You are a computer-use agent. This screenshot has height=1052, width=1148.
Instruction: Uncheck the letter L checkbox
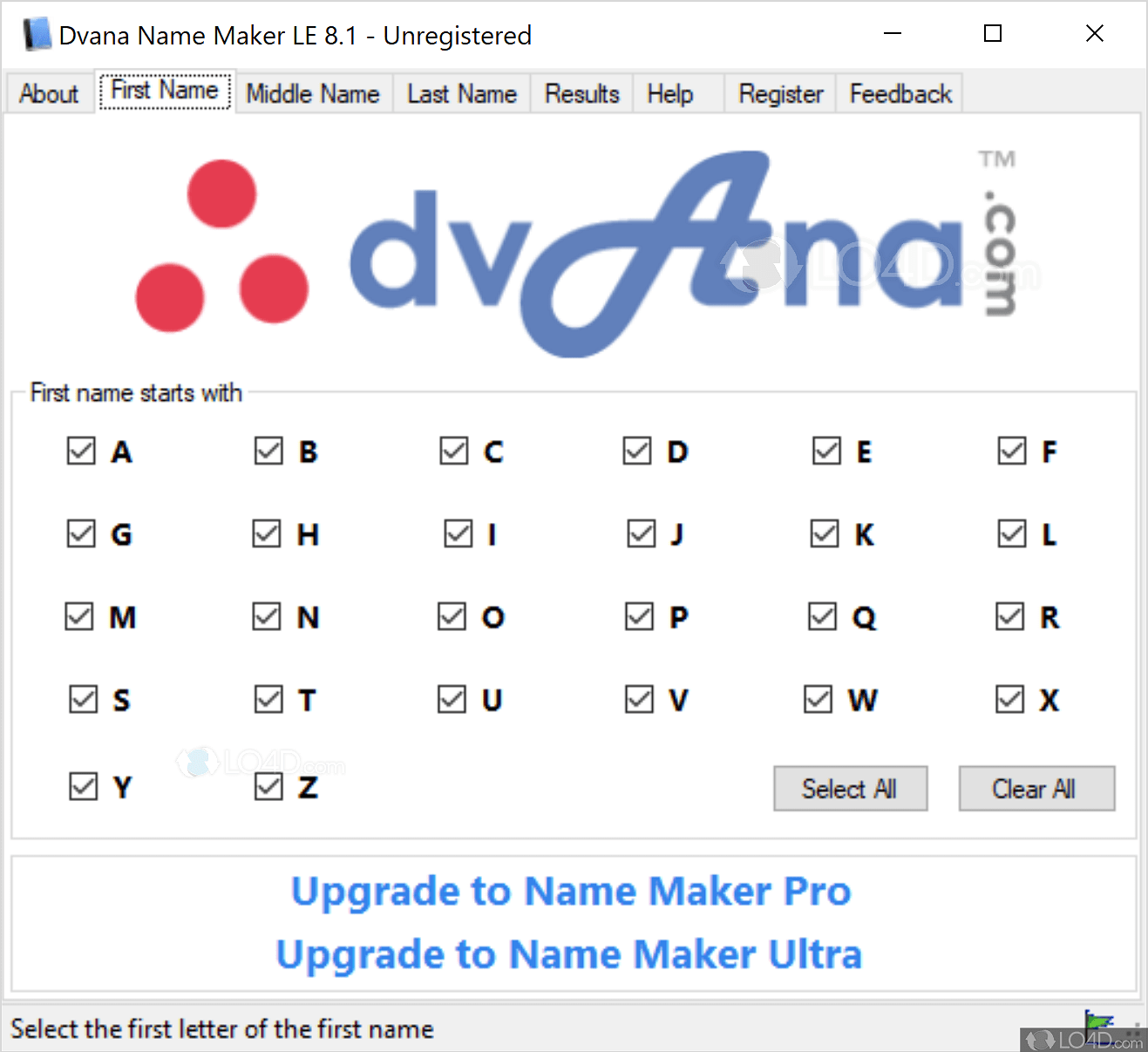tap(1012, 533)
